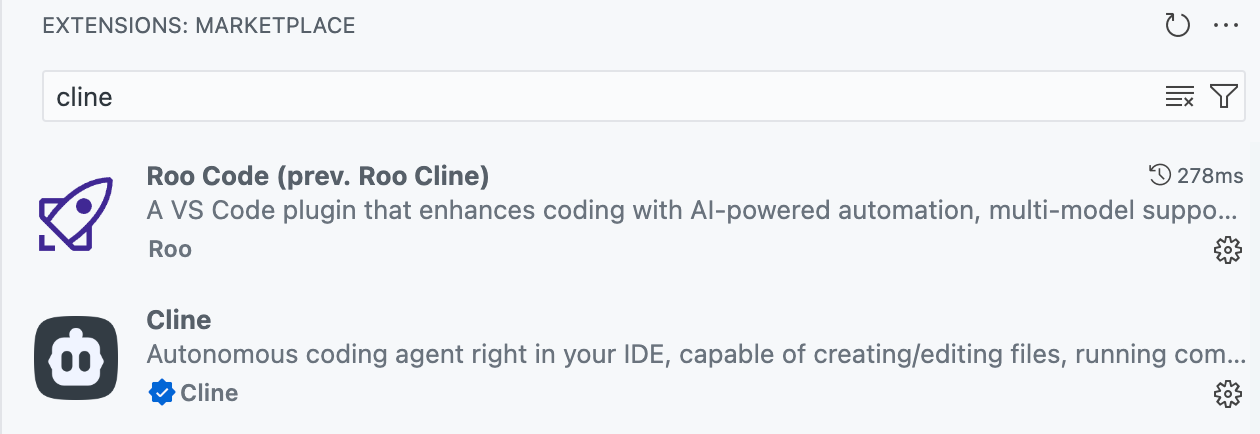Open the More Actions ellipsis menu
The height and width of the screenshot is (434, 1260).
(1226, 26)
